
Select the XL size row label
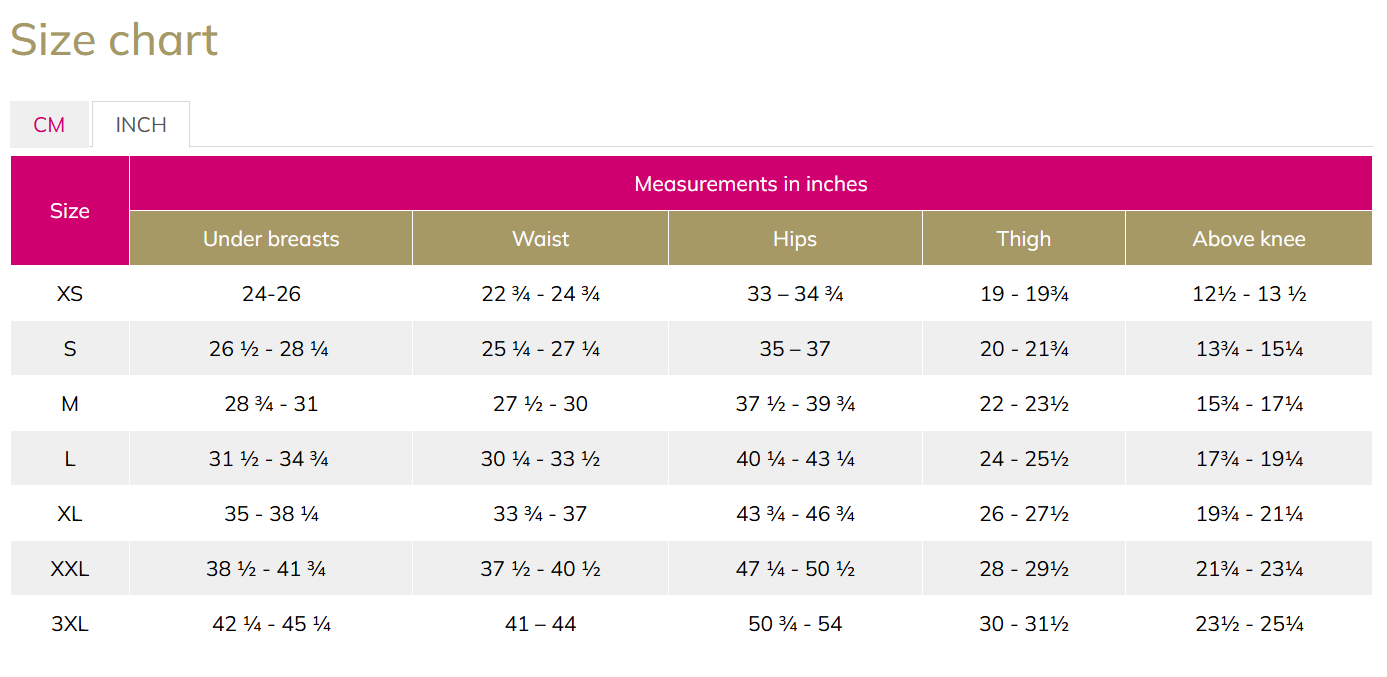pos(70,514)
